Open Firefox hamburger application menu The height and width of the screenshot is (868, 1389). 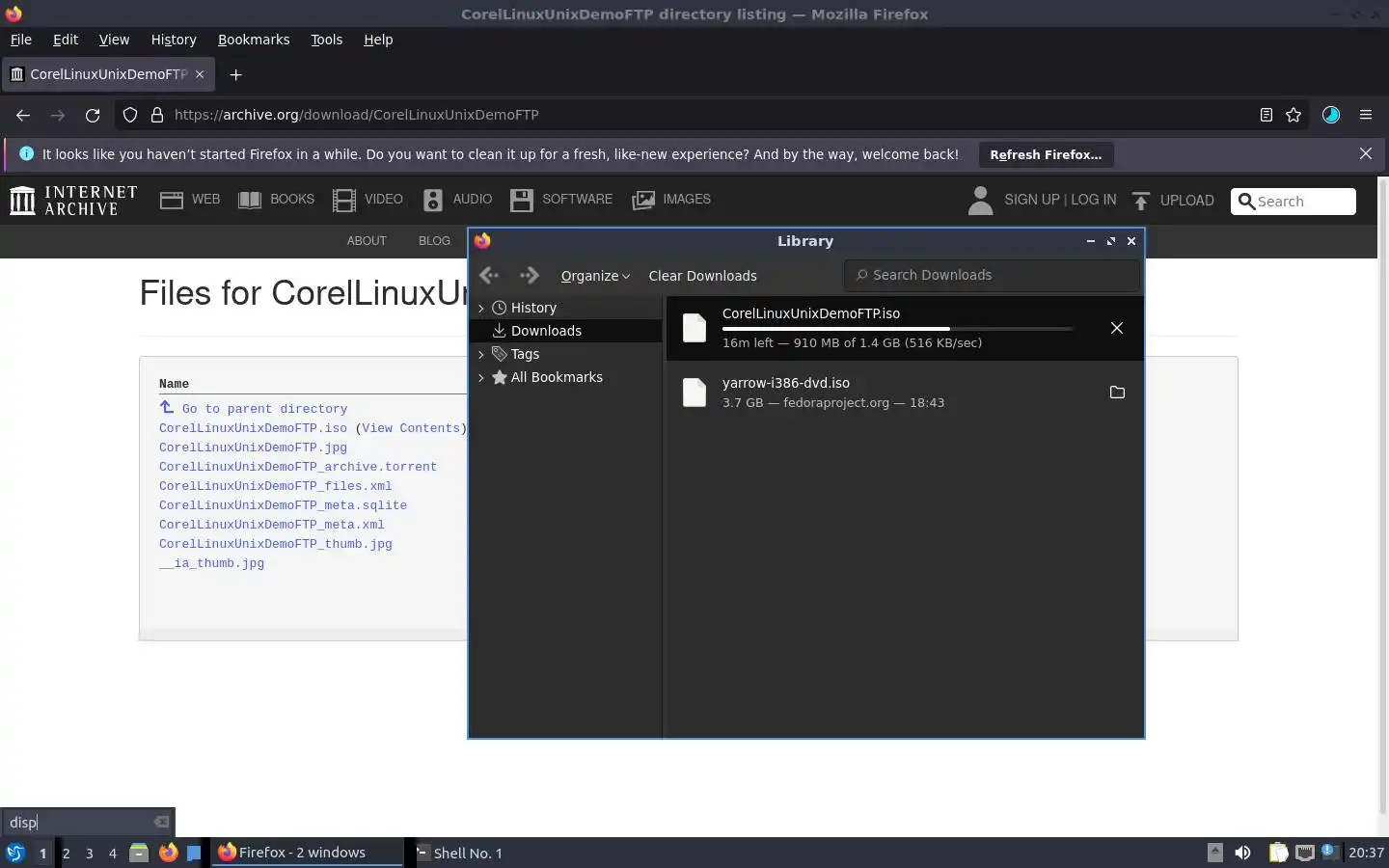click(x=1366, y=115)
